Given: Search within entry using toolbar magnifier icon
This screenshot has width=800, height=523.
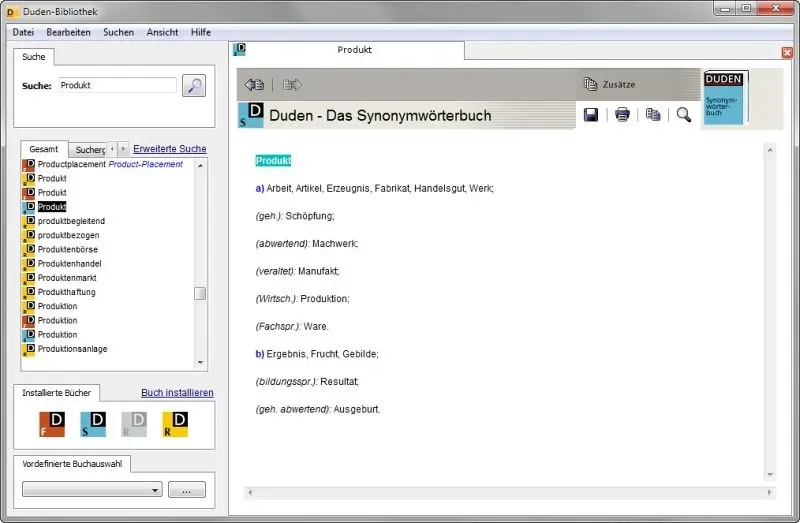Looking at the screenshot, I should point(684,115).
